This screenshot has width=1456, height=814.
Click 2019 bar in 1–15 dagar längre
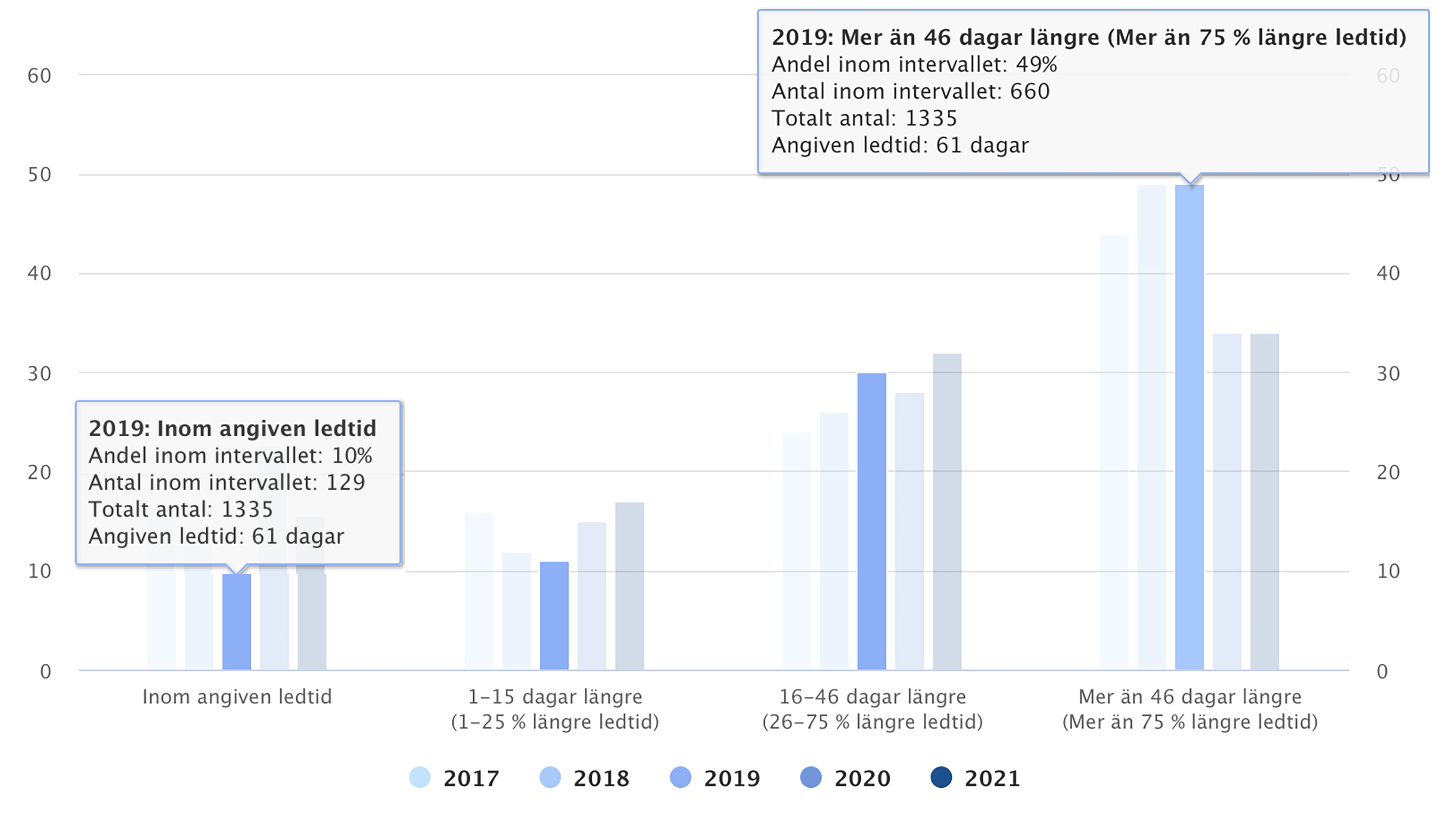[554, 616]
